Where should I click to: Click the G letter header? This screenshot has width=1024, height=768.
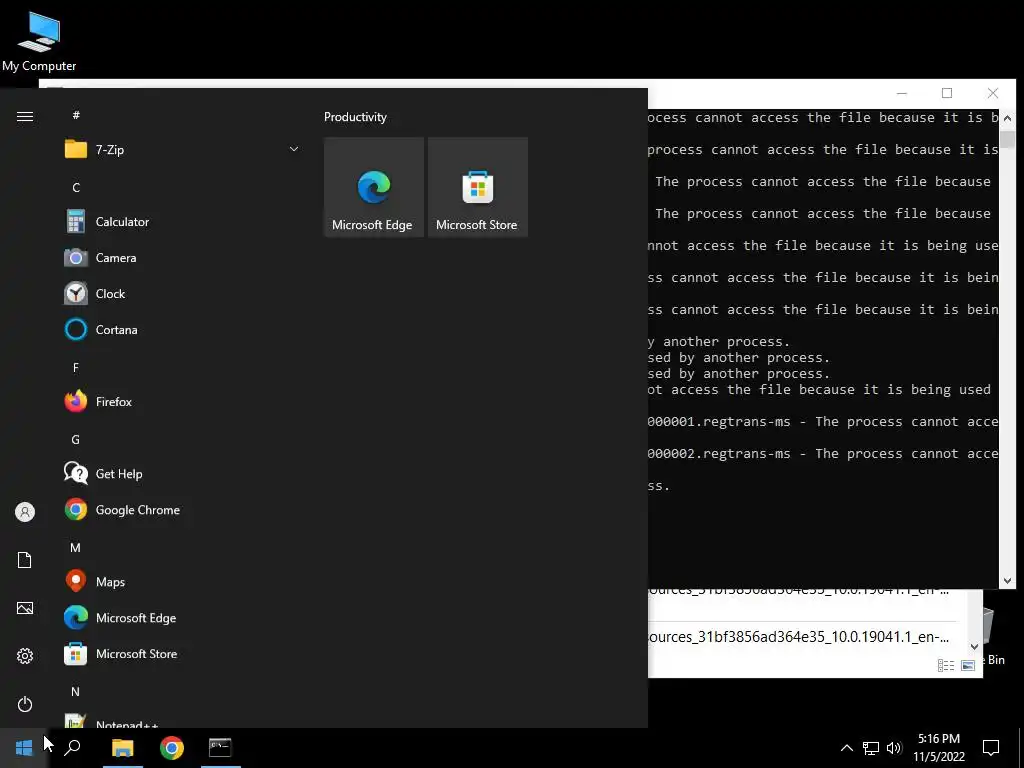tap(76, 440)
